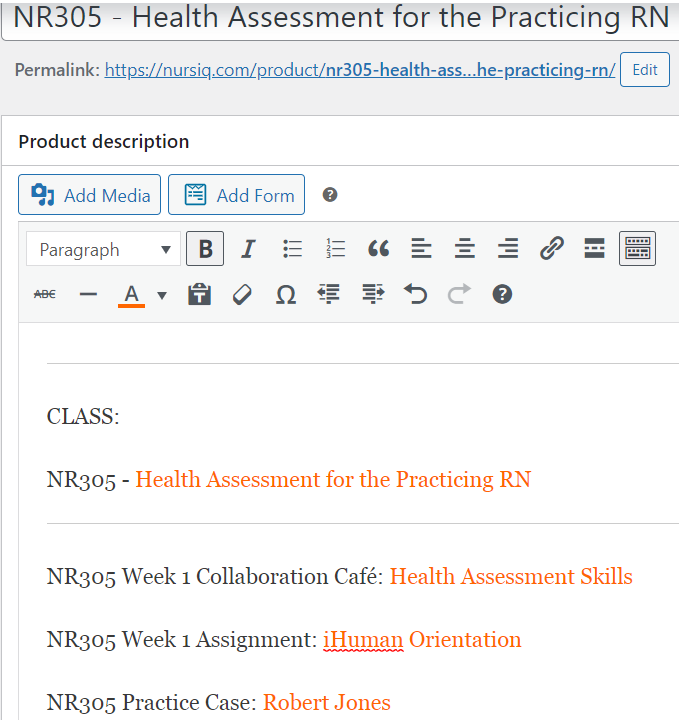Screen dimensions: 679x720
Task: Edit the permalink slug
Action: [645, 70]
